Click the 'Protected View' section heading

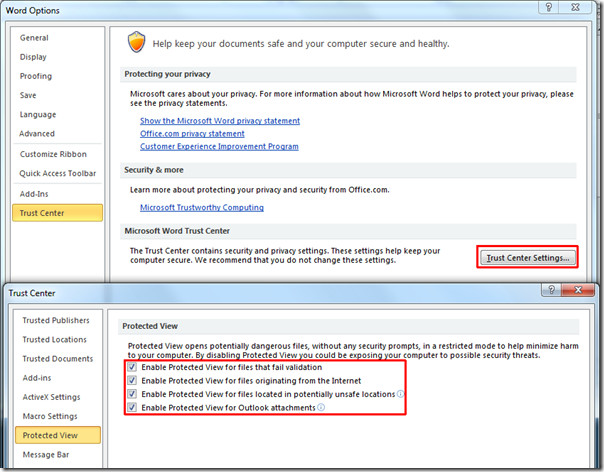150,326
